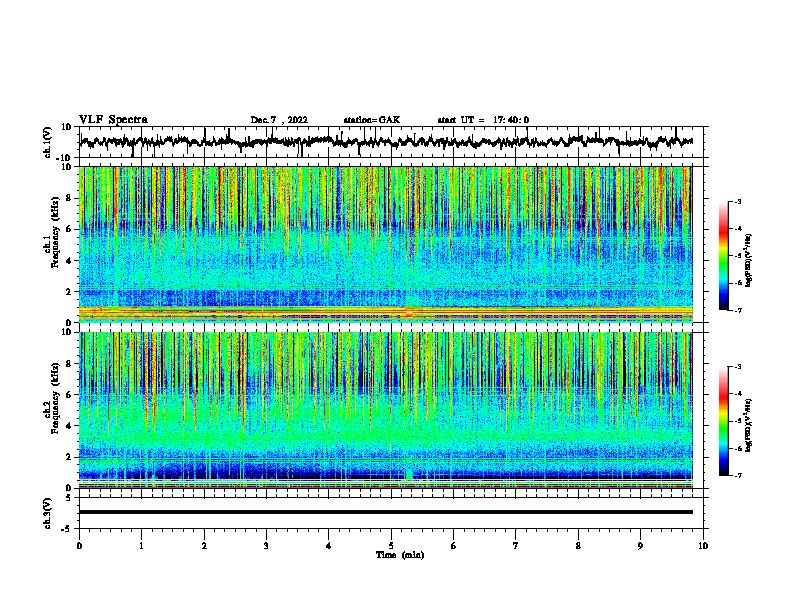This screenshot has width=792, height=612.
Task: Click the "-7" label on ch.2 color bar
Action: (737, 476)
